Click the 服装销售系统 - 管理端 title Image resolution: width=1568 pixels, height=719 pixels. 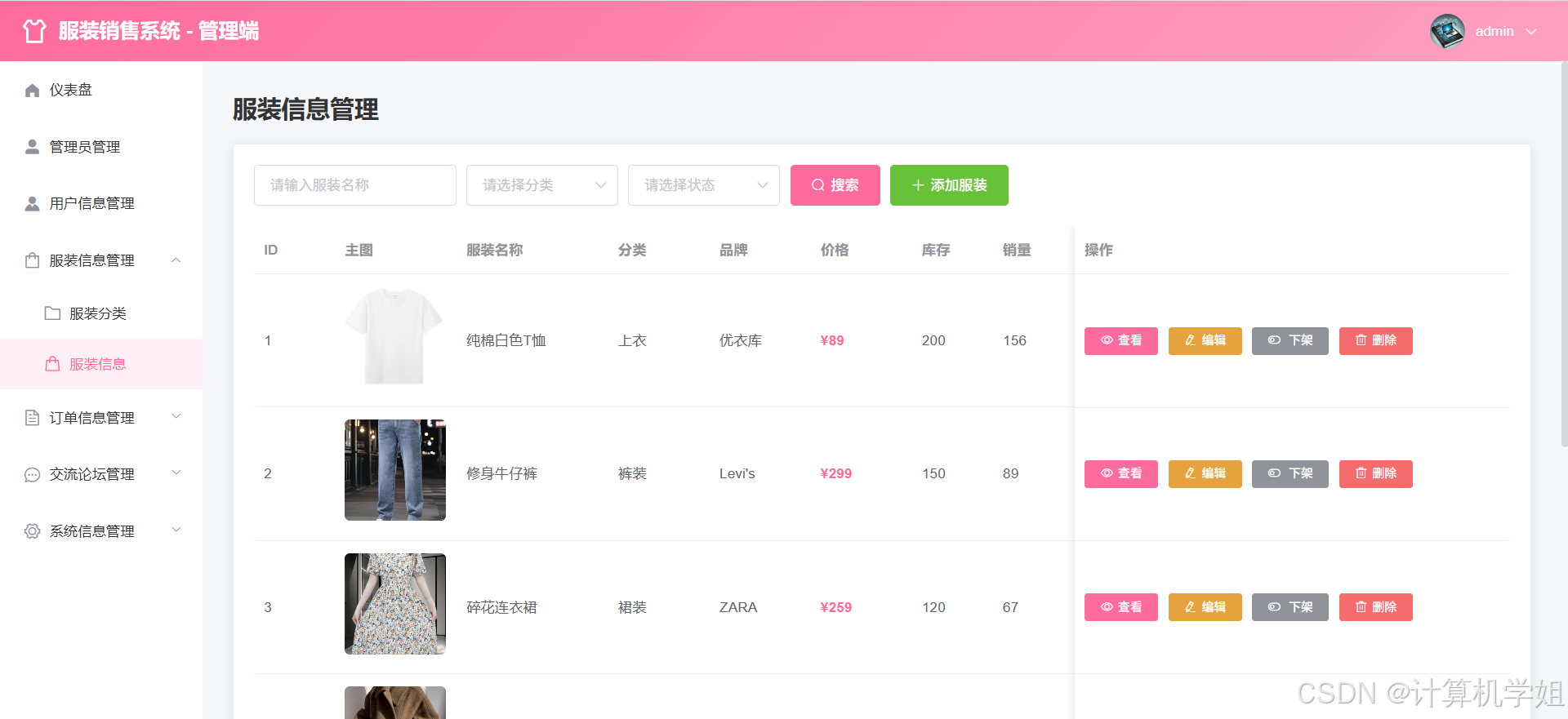point(158,31)
